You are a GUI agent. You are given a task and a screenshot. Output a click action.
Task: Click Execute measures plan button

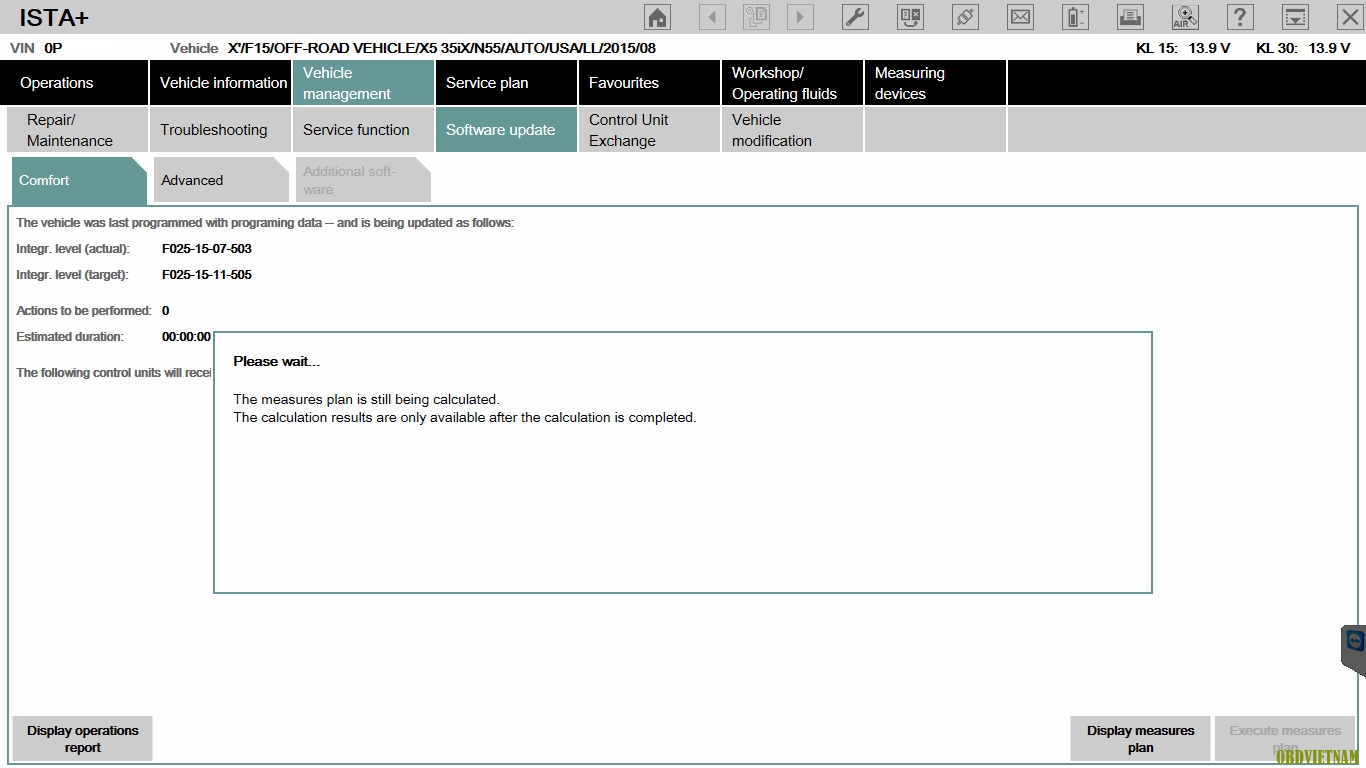pos(1285,739)
